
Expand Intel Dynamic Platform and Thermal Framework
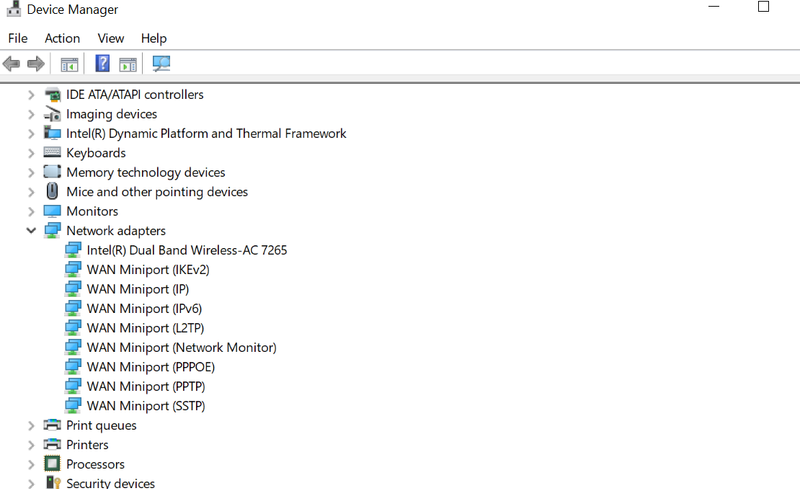pyautogui.click(x=31, y=134)
